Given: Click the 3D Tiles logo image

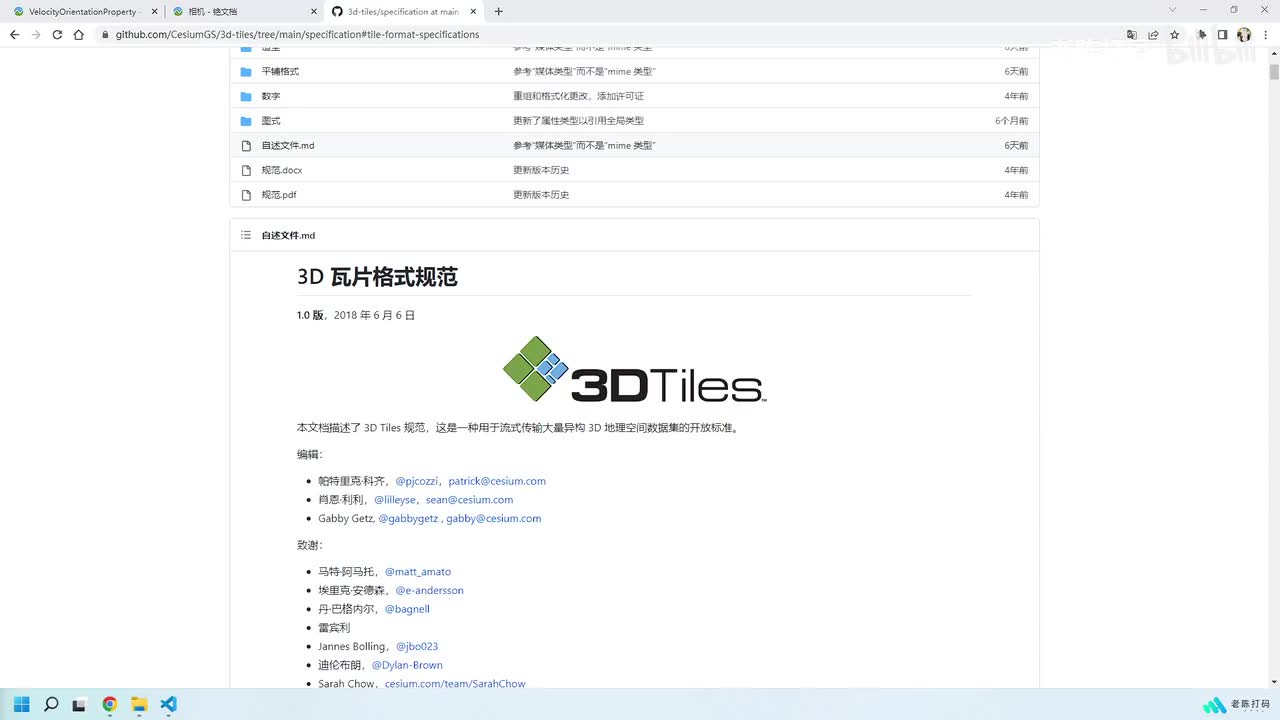Looking at the screenshot, I should 634,369.
